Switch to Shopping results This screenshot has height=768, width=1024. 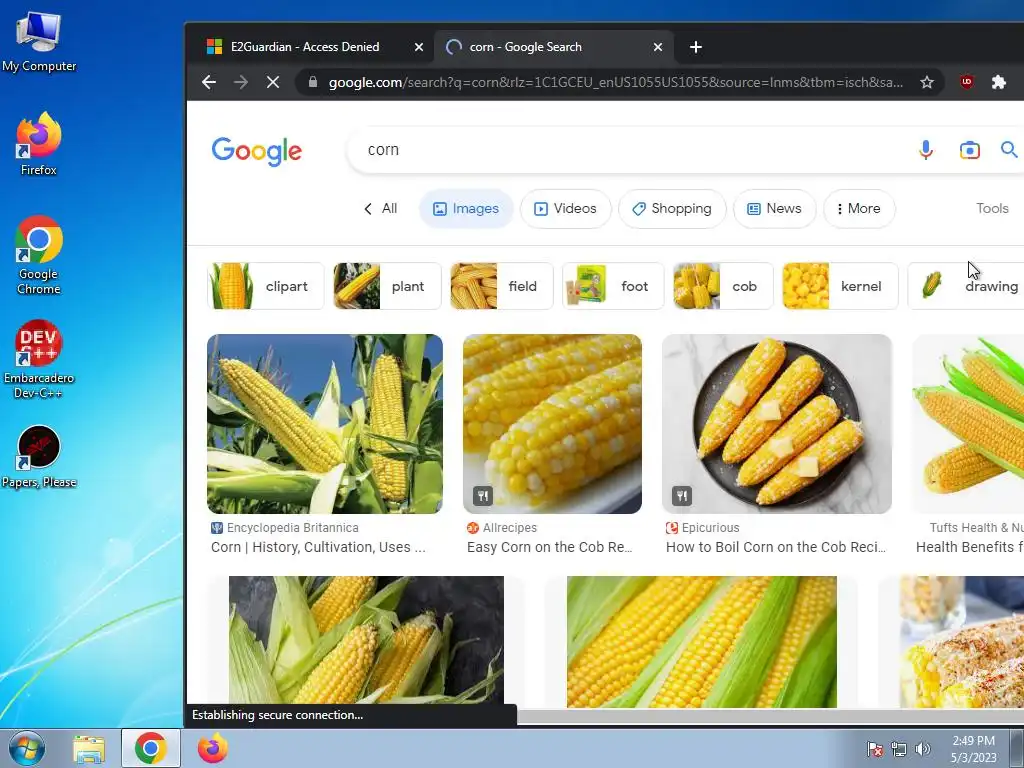672,208
